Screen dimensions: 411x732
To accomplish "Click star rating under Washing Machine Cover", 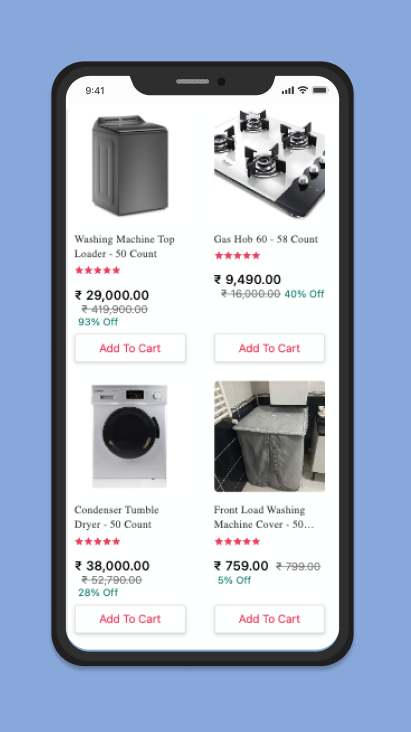I will 237,542.
